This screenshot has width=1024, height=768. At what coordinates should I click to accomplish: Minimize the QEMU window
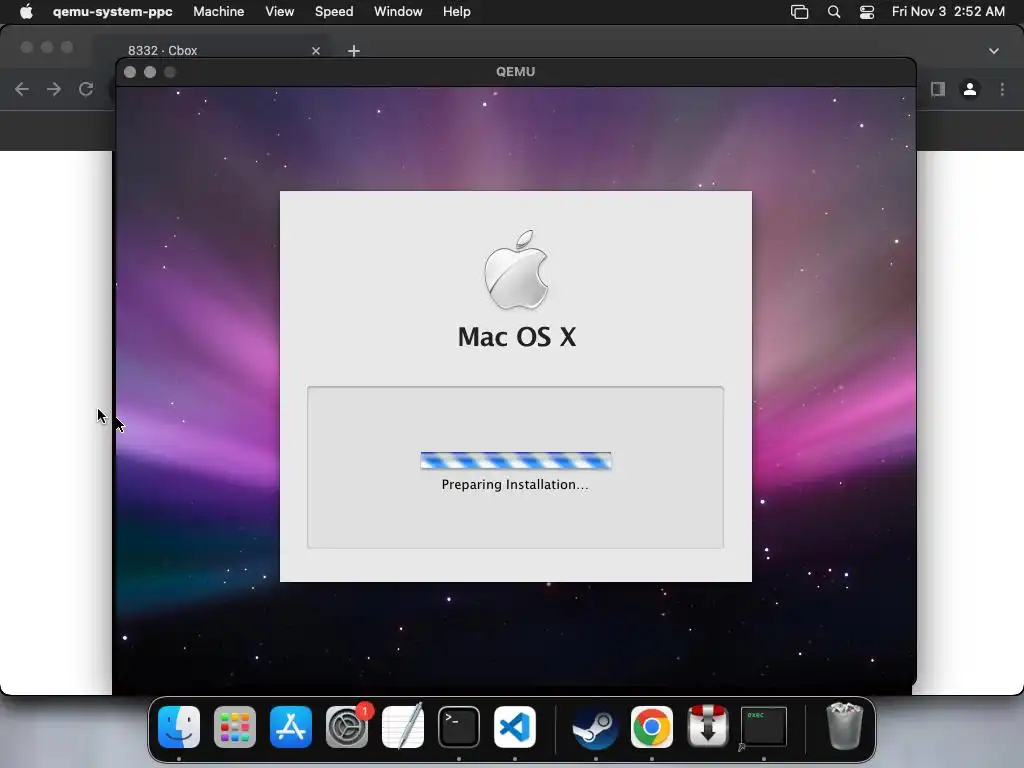150,72
